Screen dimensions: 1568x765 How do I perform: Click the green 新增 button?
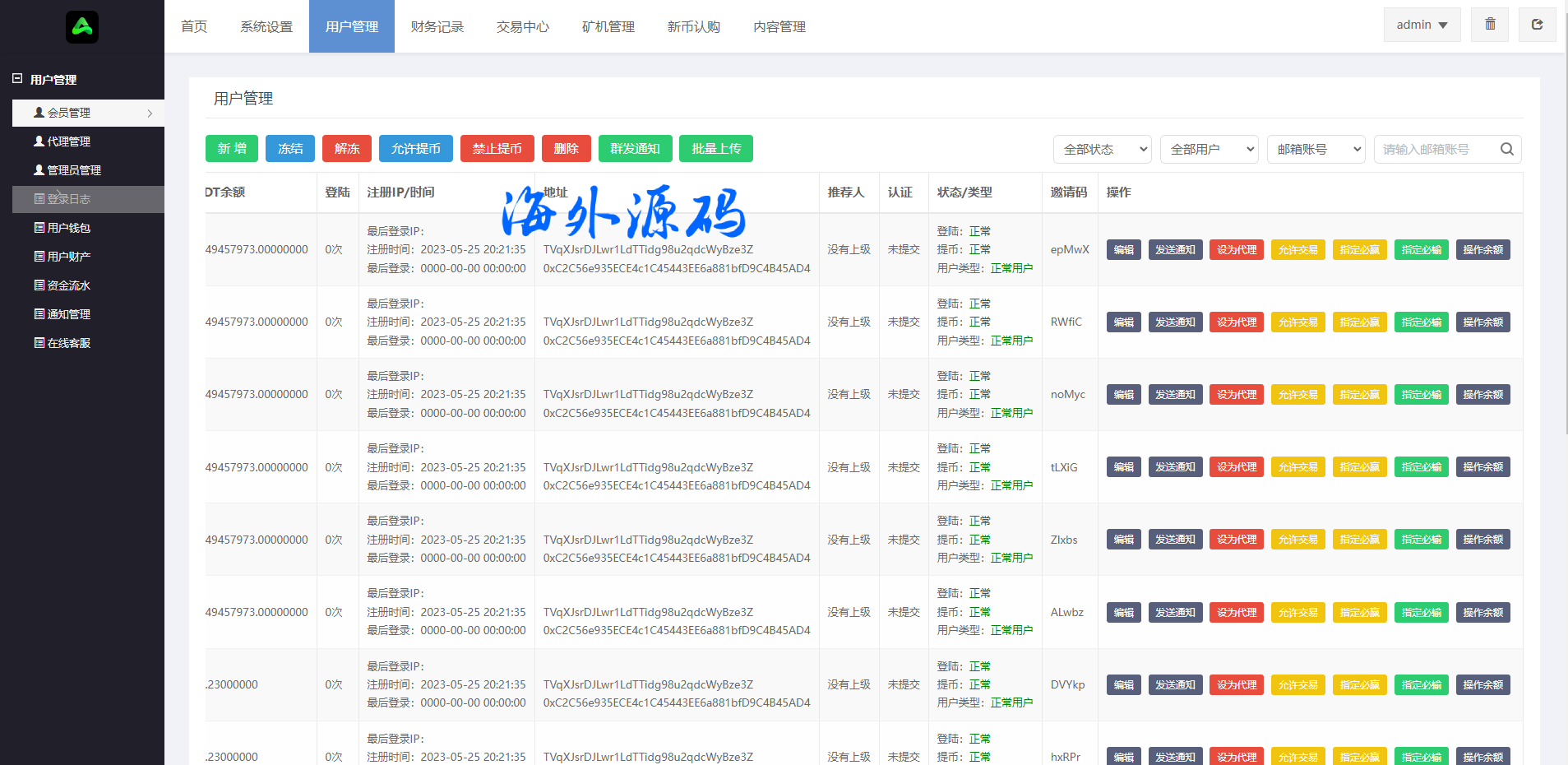click(x=232, y=148)
